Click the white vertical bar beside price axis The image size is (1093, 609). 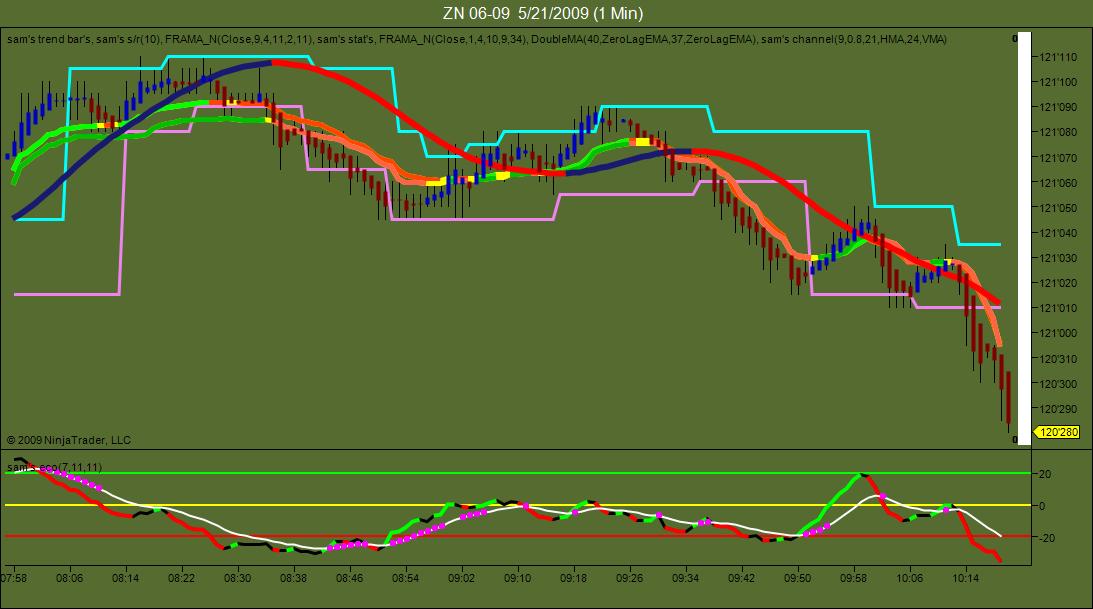tap(1023, 239)
